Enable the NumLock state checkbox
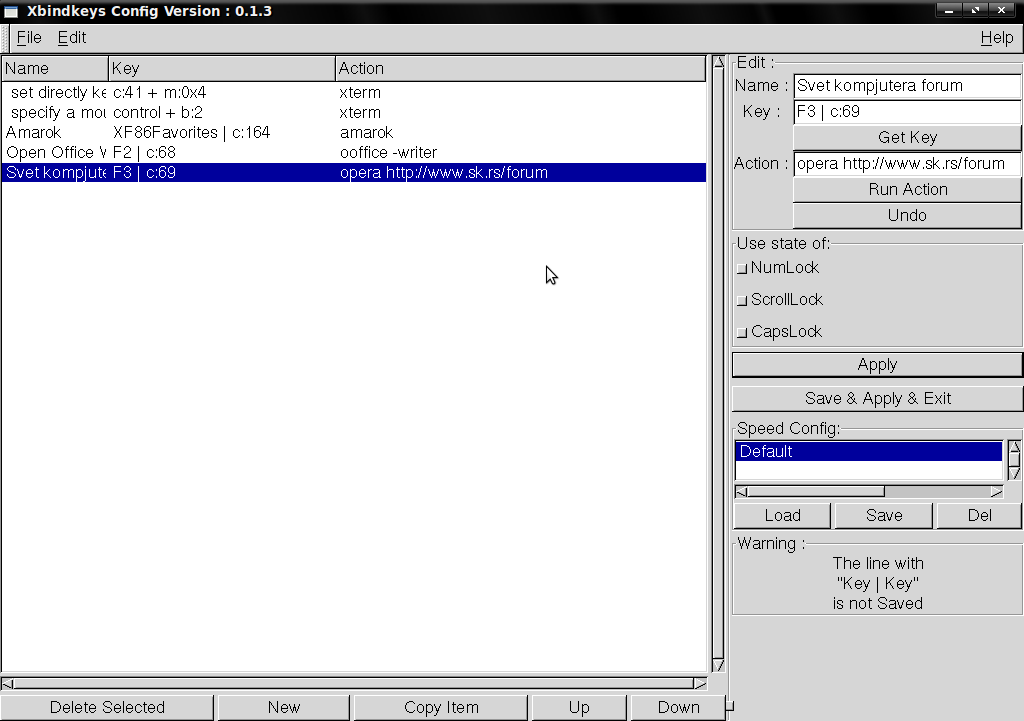Viewport: 1024px width, 721px height. click(741, 267)
